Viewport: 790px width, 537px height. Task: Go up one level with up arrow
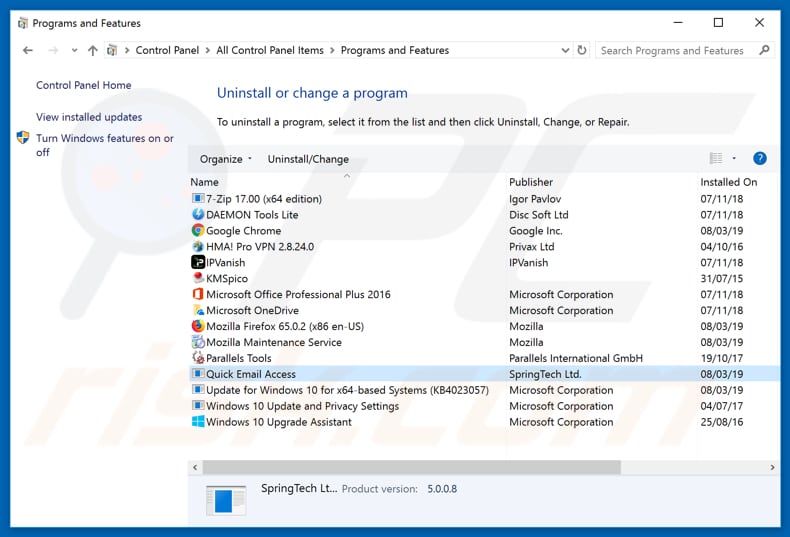click(93, 50)
